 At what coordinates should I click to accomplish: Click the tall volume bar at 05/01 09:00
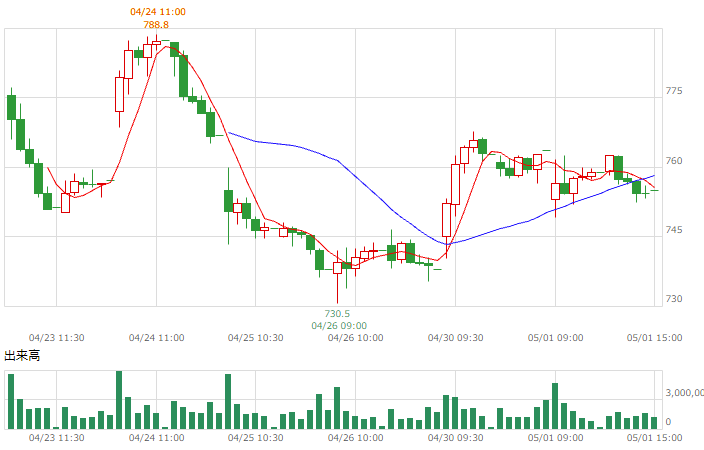point(555,406)
